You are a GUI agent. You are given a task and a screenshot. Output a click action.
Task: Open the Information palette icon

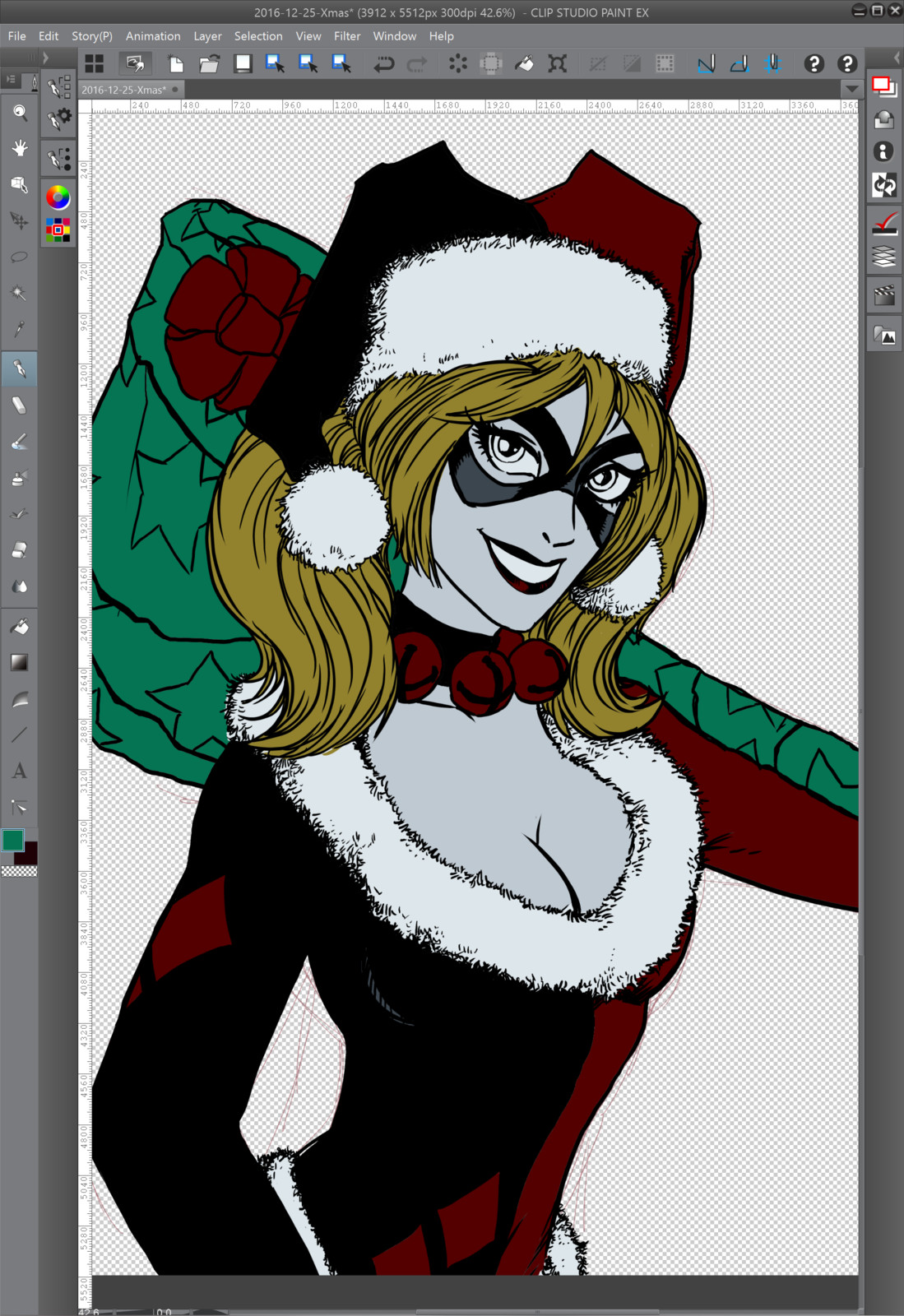pyautogui.click(x=884, y=152)
